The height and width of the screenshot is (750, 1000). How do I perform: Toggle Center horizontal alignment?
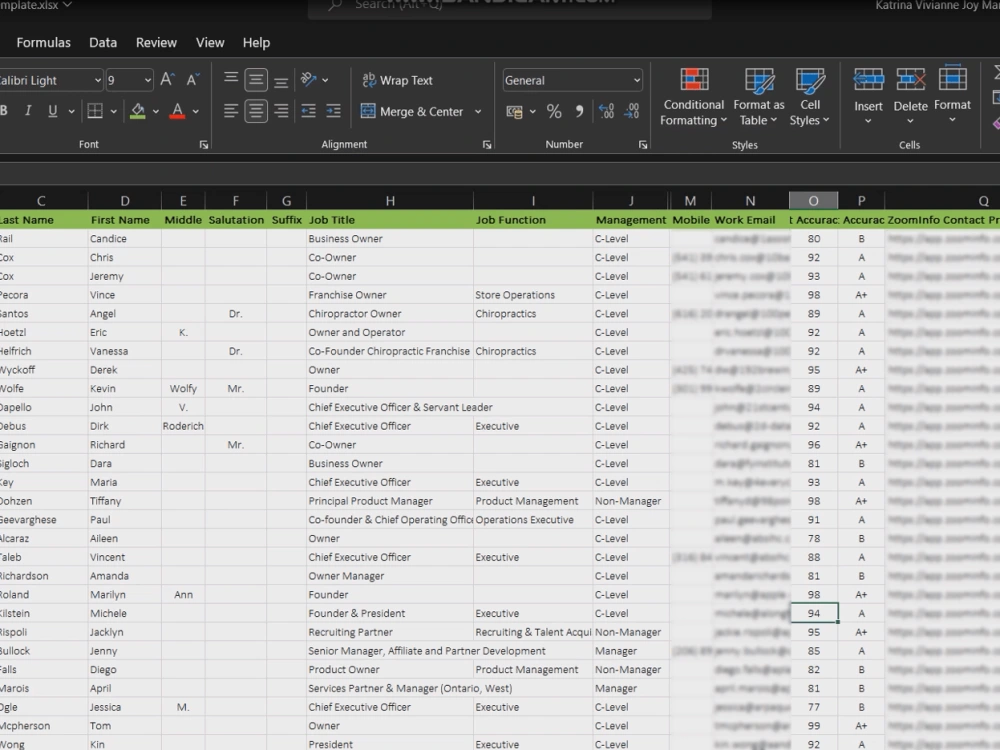coord(256,111)
